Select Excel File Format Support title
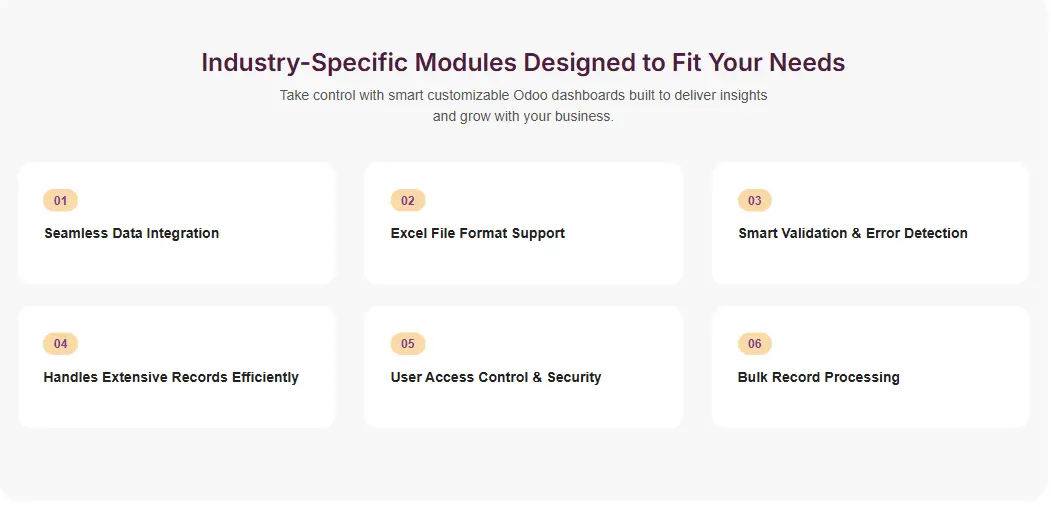This screenshot has width=1051, height=507. click(x=477, y=233)
